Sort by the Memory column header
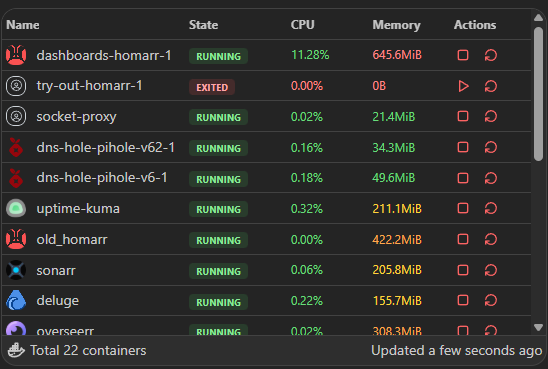548x369 pixels. 396,25
